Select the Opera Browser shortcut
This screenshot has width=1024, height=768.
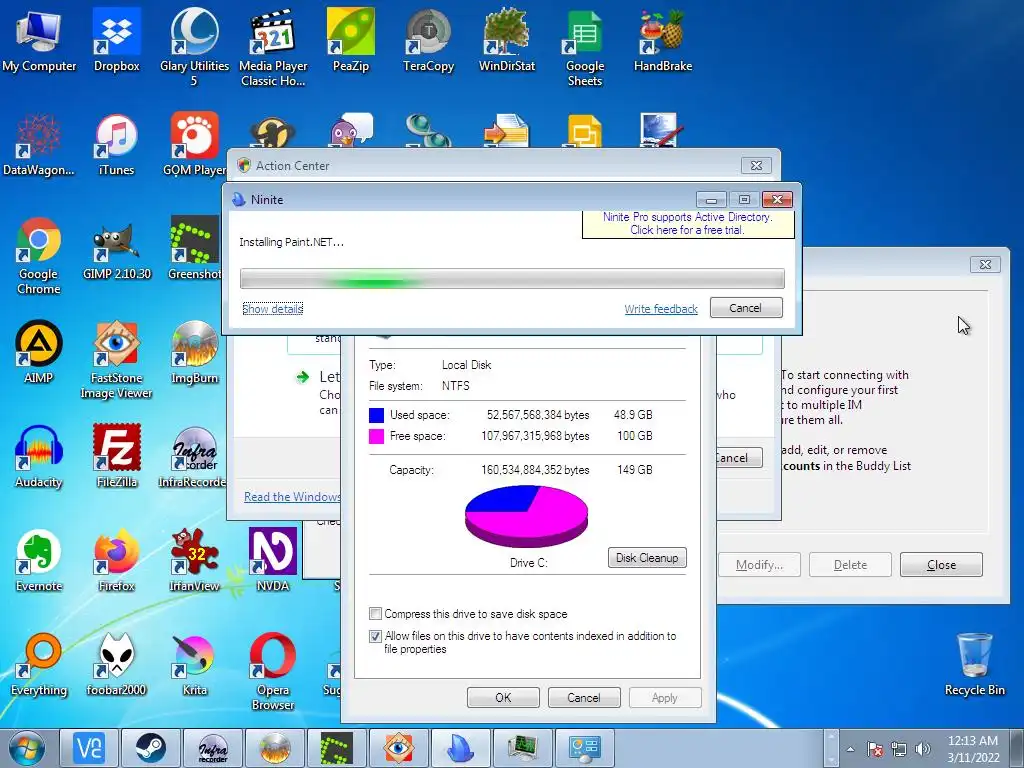click(x=273, y=671)
